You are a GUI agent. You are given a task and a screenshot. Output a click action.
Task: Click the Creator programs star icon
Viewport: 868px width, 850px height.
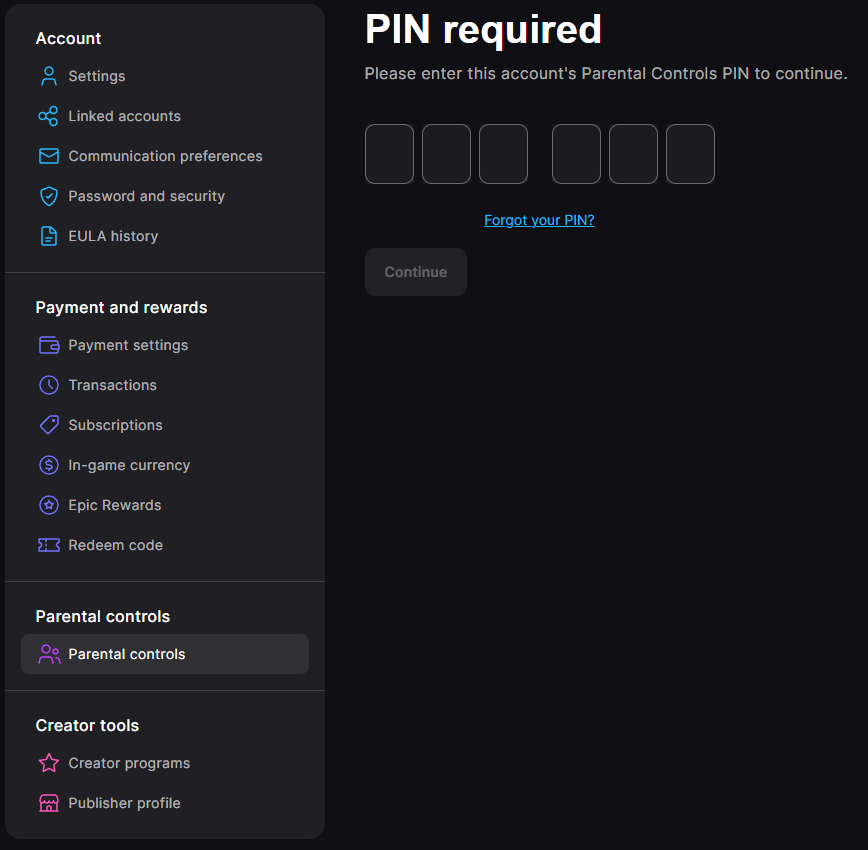pos(49,763)
